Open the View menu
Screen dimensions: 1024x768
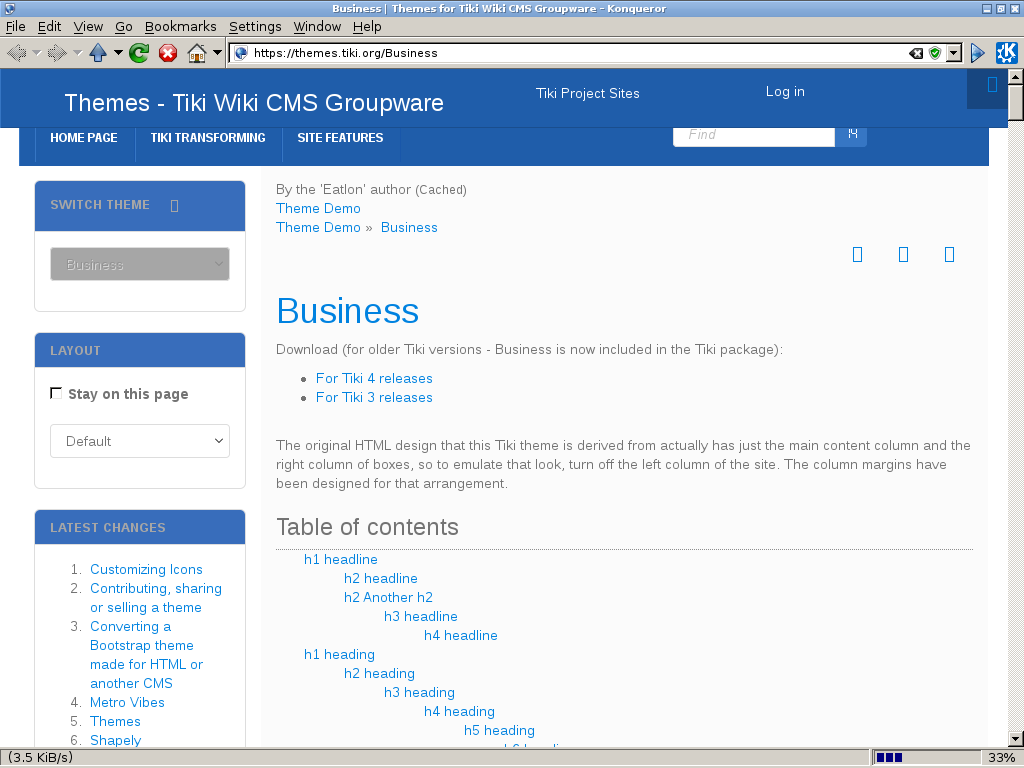[x=88, y=27]
